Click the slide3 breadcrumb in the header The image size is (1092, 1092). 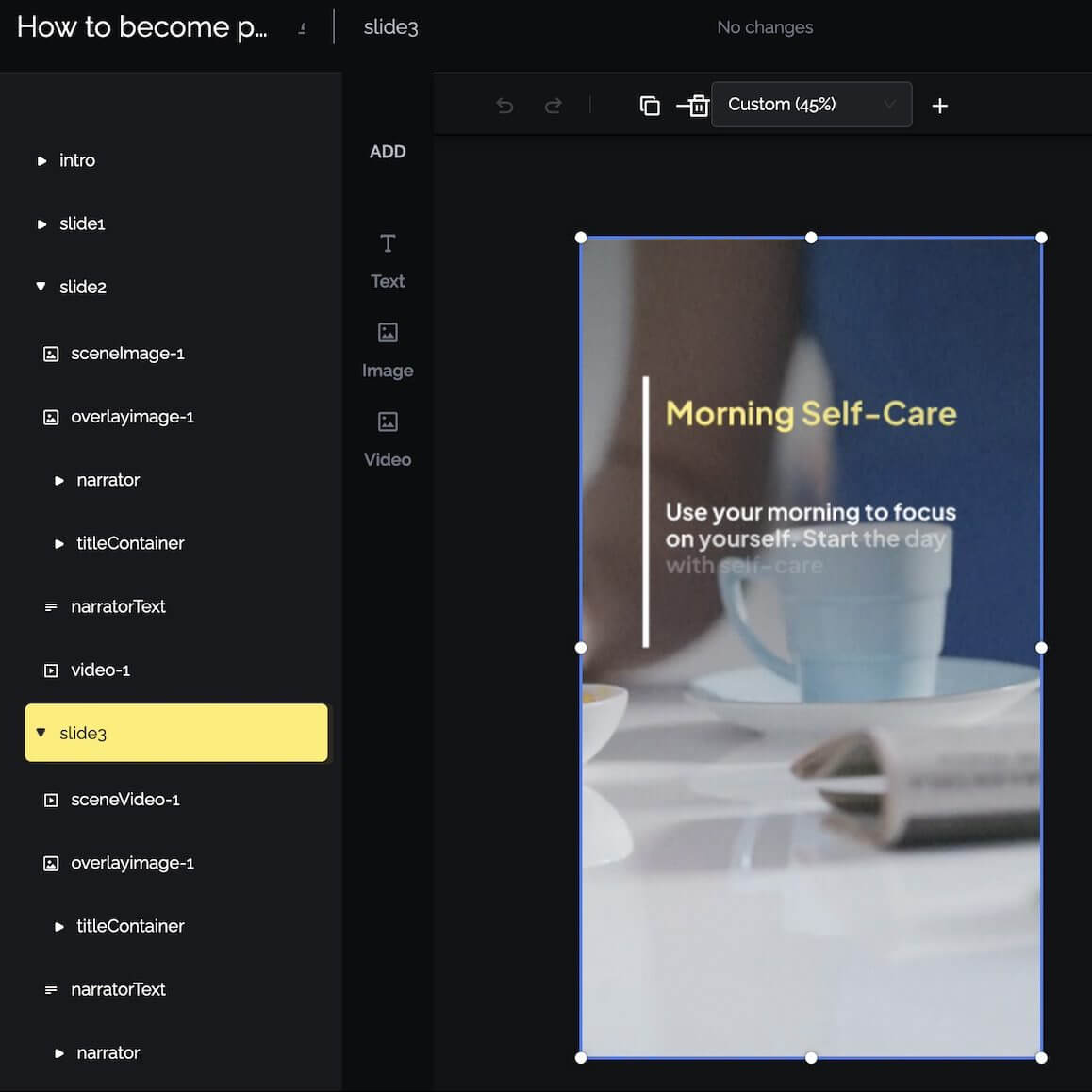(390, 27)
